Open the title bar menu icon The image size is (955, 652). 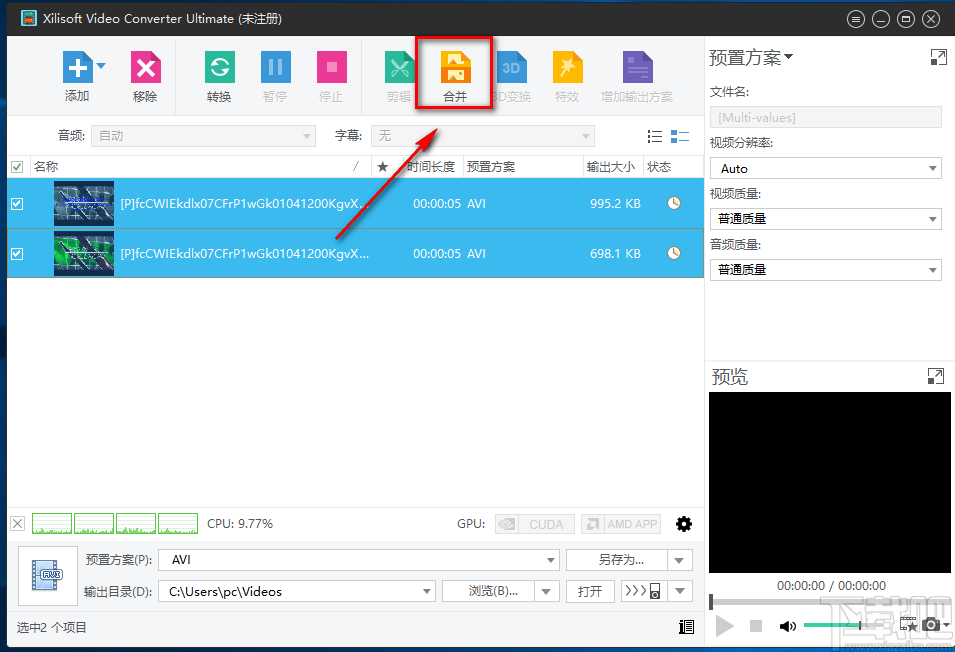(x=856, y=19)
